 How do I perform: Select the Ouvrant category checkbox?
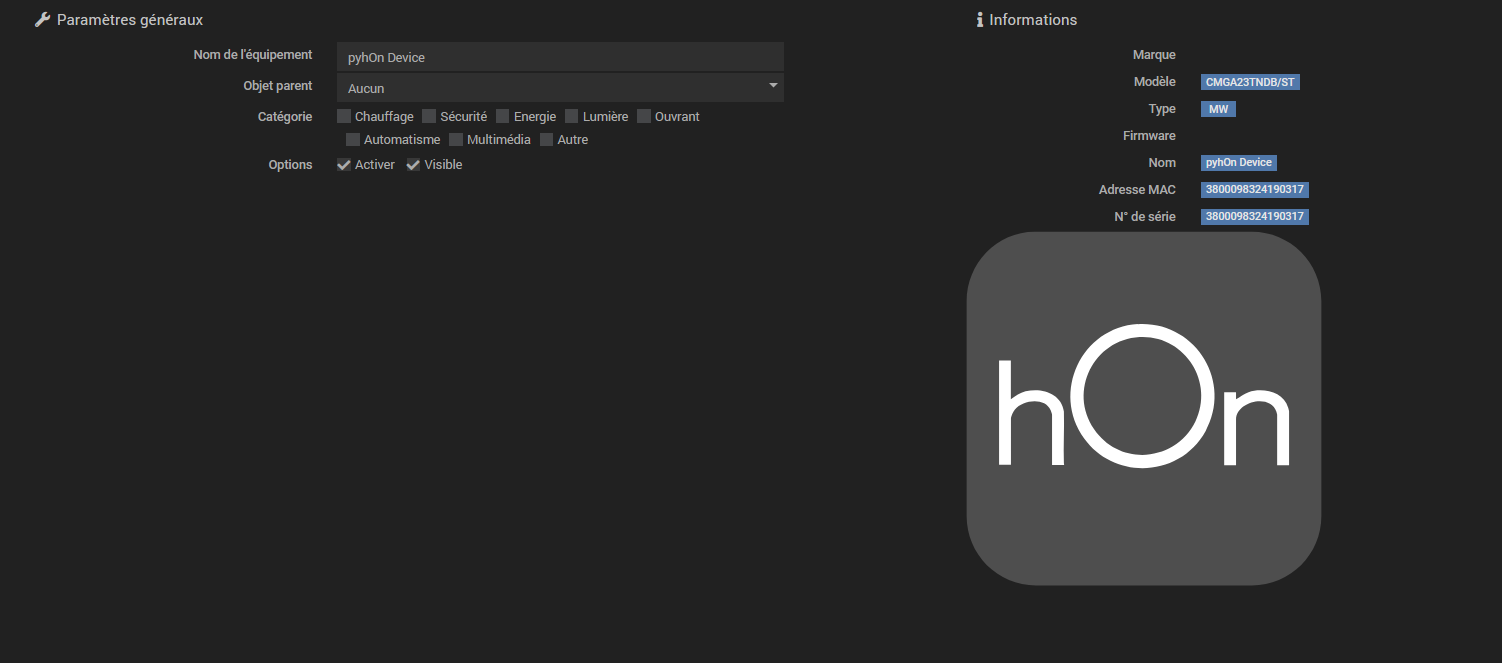644,116
